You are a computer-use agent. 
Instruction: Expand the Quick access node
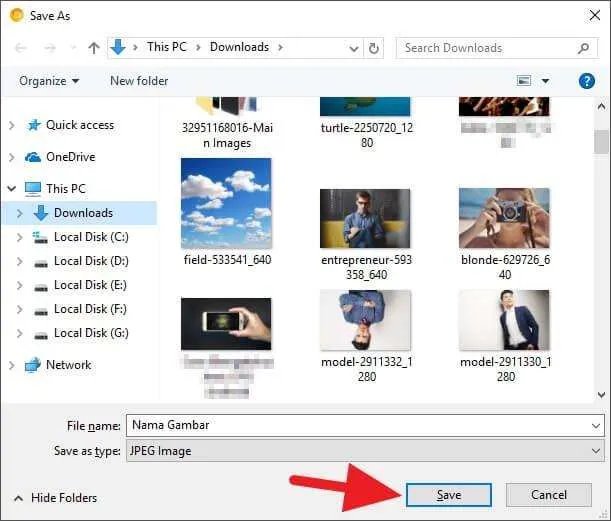click(12, 125)
